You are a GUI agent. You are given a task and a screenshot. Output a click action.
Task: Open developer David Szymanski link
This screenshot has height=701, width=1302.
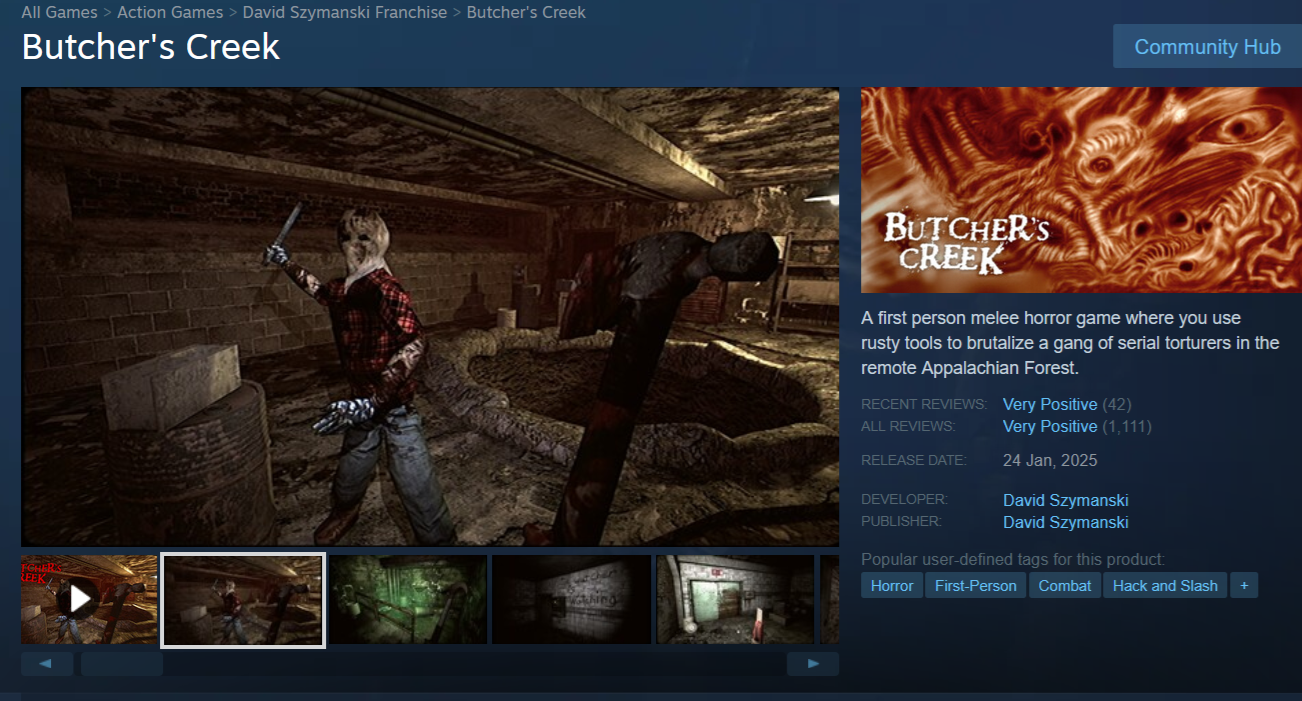[x=1066, y=500]
